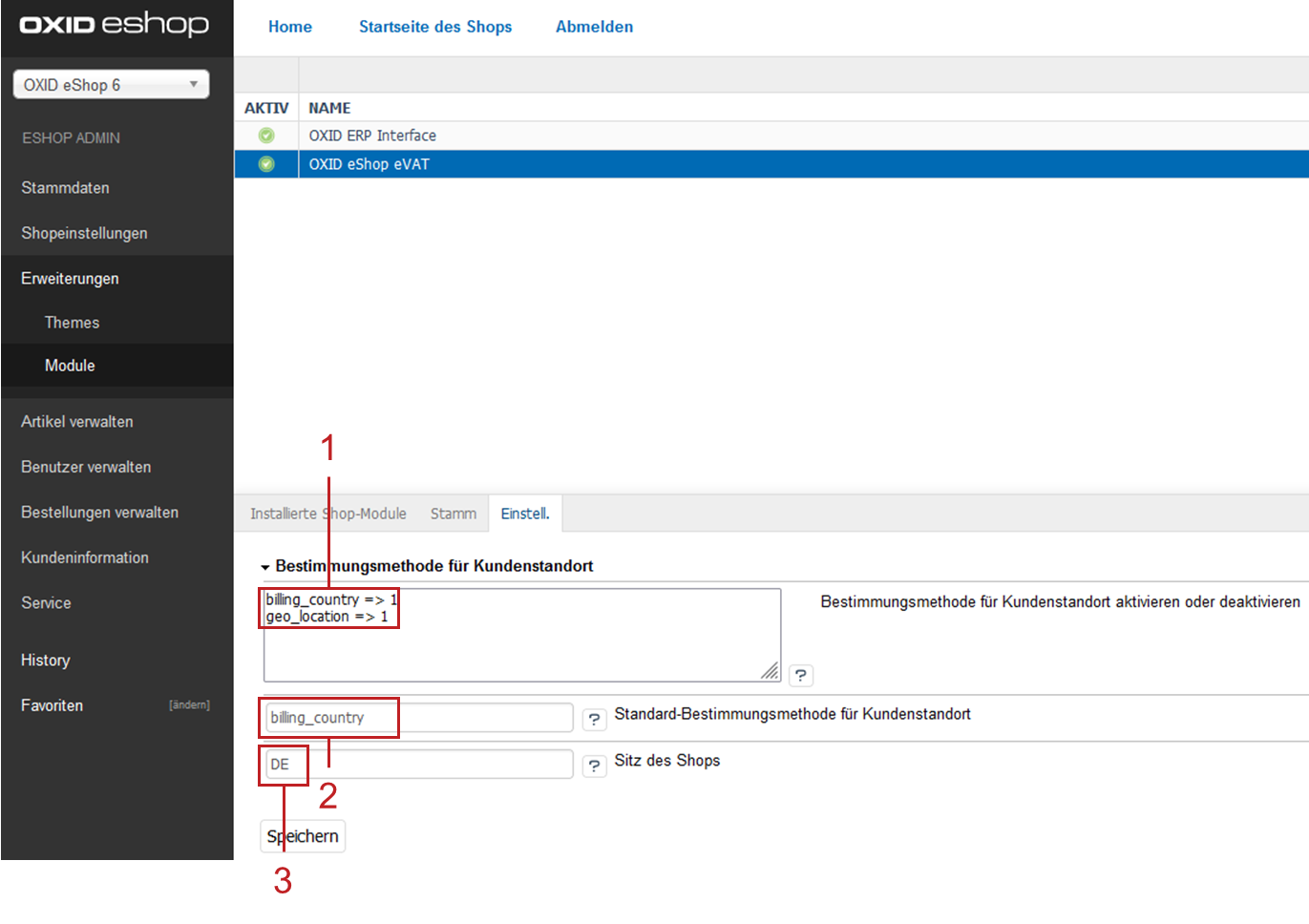Open help for Standard-Bestimmungsmethode field
The width and height of the screenshot is (1309, 924).
pos(594,719)
